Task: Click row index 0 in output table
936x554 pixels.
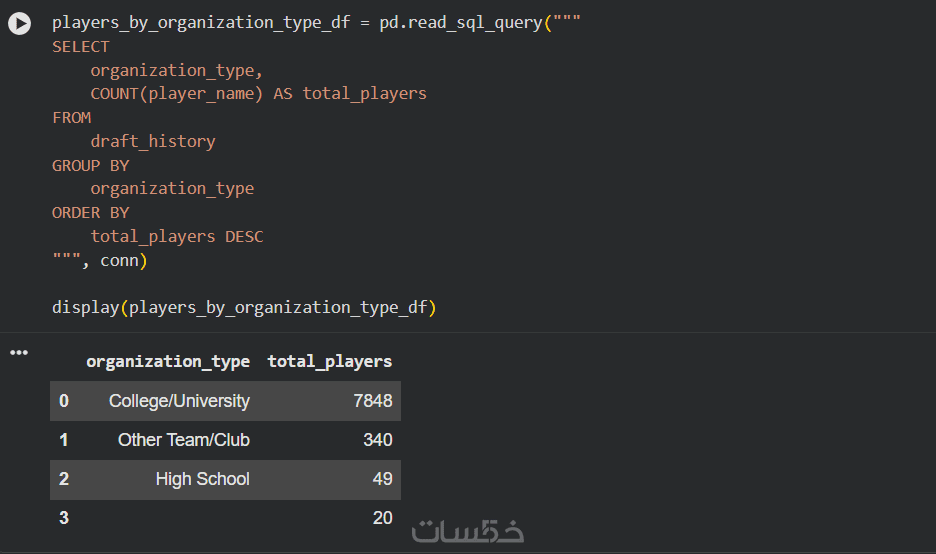Action: pos(64,401)
